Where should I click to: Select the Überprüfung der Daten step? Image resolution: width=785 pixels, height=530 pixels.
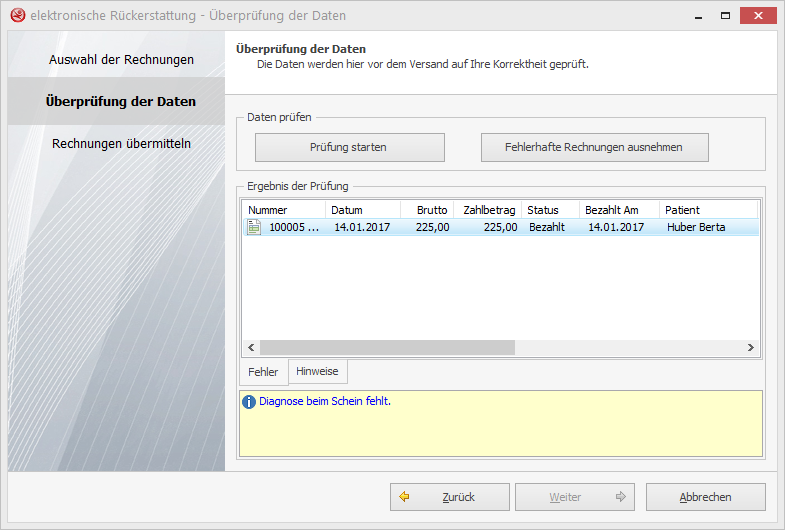[121, 101]
